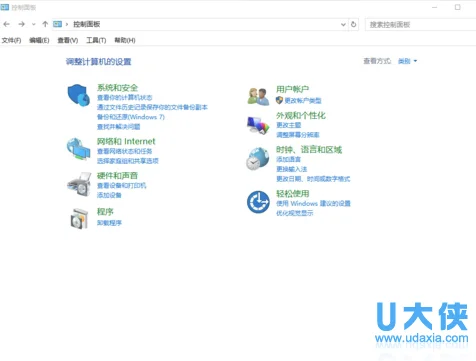Go forward with the right arrow
476x361 pixels.
pos(21,24)
